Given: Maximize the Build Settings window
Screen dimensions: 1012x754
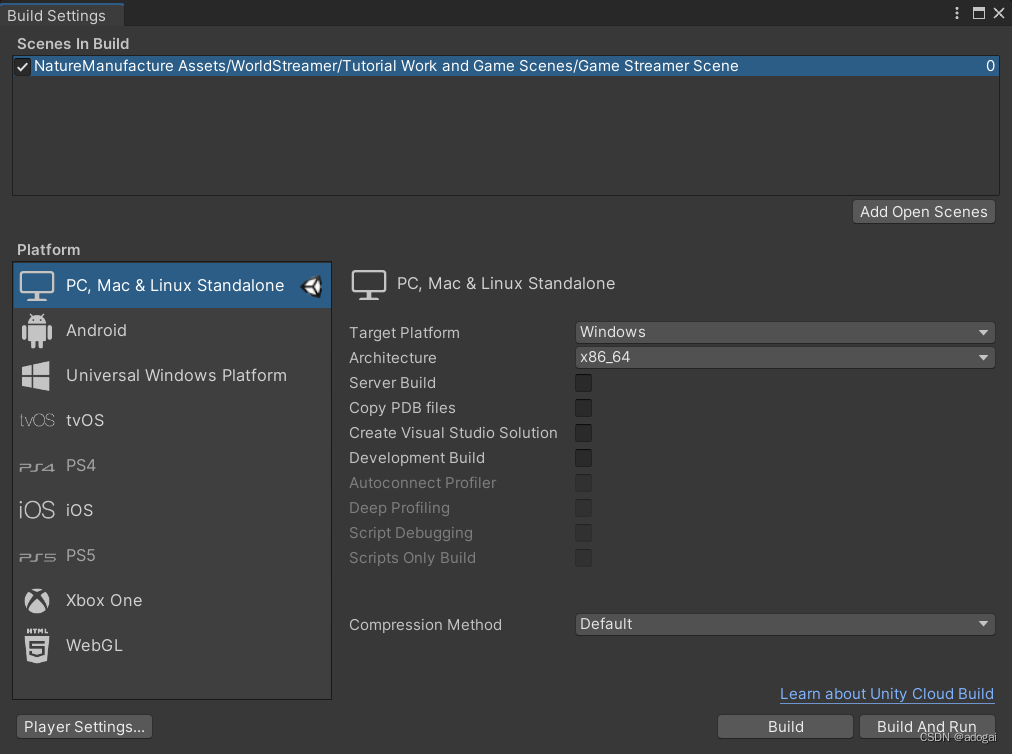Looking at the screenshot, I should (x=978, y=13).
